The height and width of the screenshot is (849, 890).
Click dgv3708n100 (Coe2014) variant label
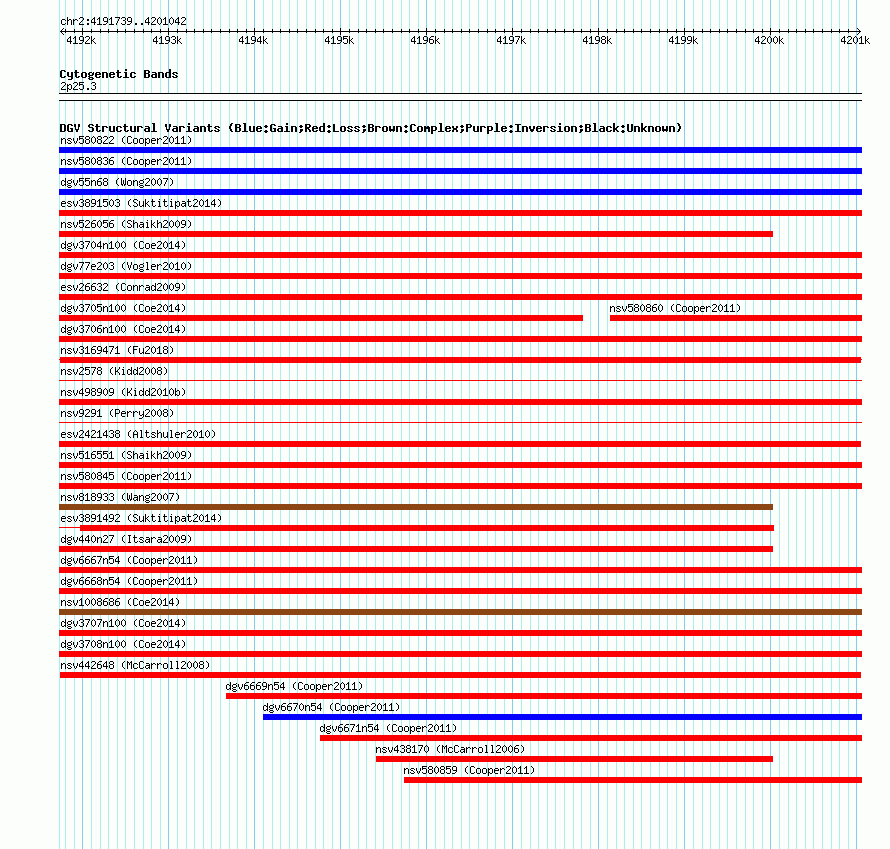coord(123,644)
